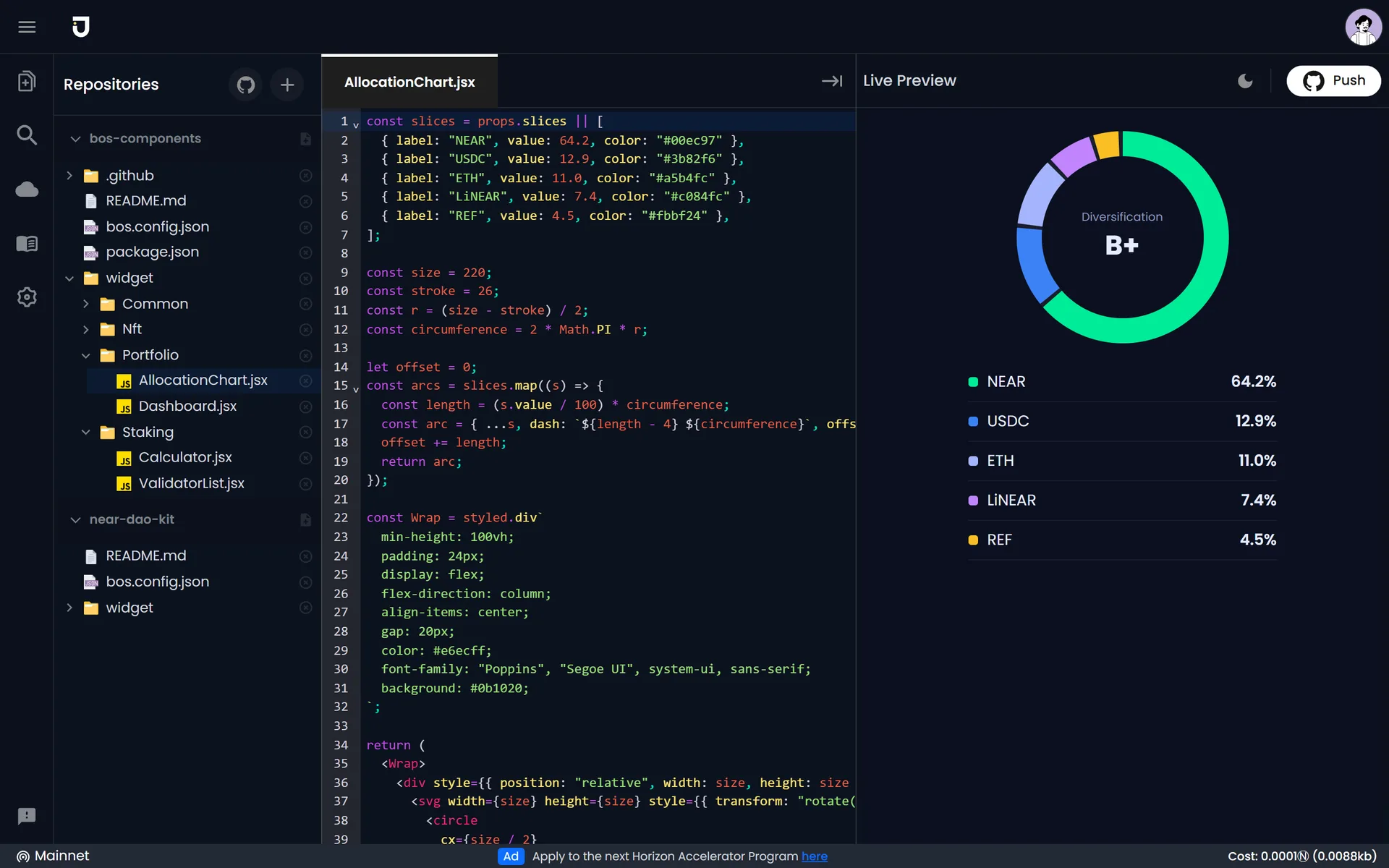The height and width of the screenshot is (868, 1389).
Task: Collapse the top widget folder in bos-components
Action: 69,278
